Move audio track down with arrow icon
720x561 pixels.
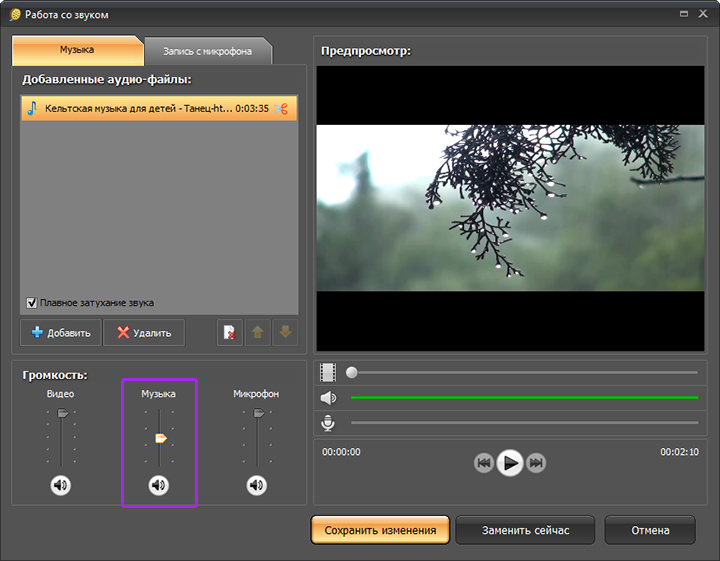tap(286, 332)
